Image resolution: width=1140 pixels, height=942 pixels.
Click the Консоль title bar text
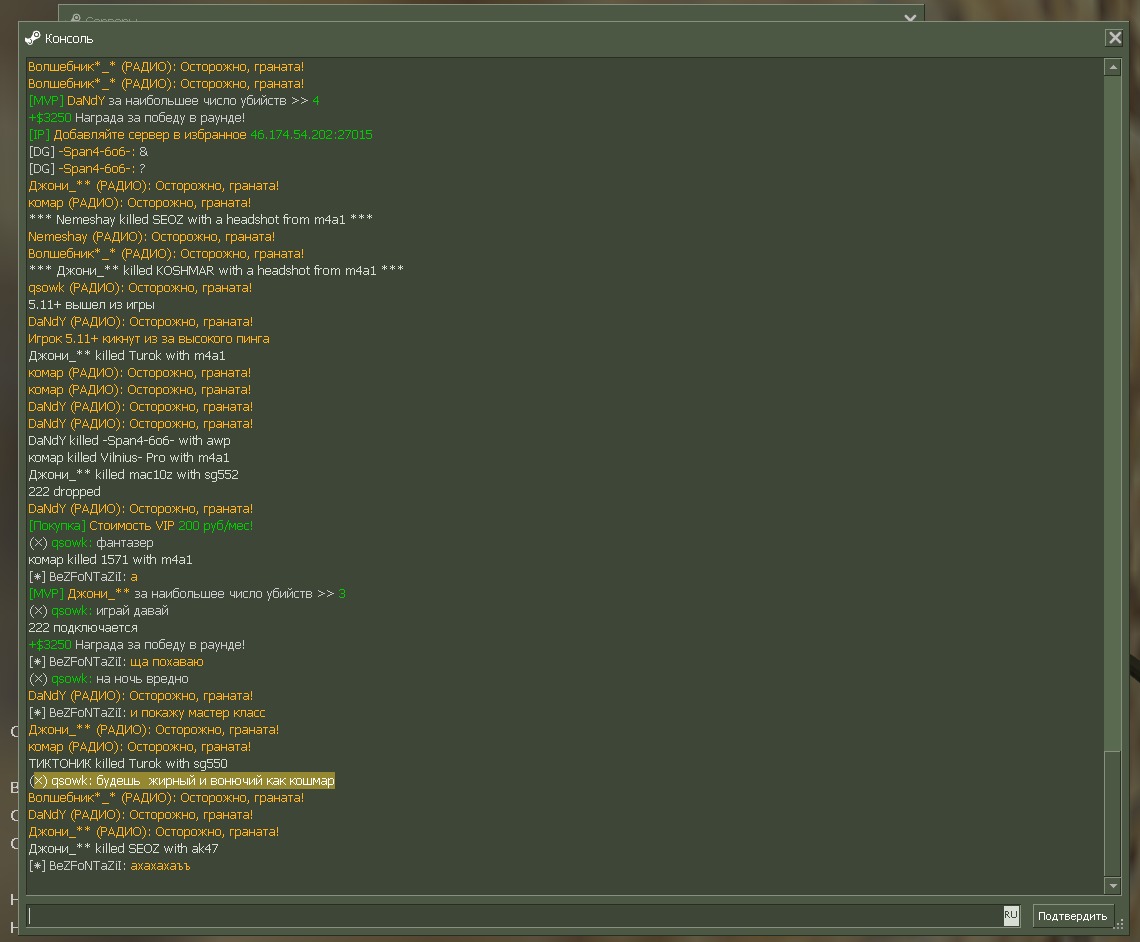[x=69, y=39]
